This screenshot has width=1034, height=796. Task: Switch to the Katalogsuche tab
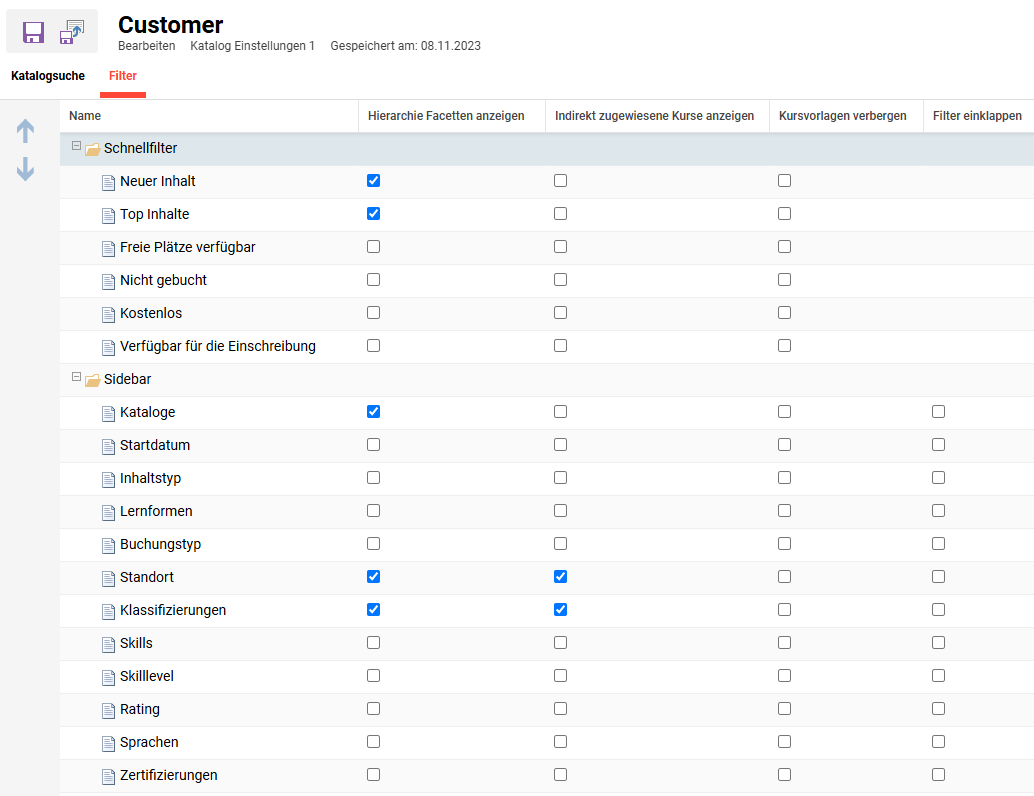click(x=48, y=75)
